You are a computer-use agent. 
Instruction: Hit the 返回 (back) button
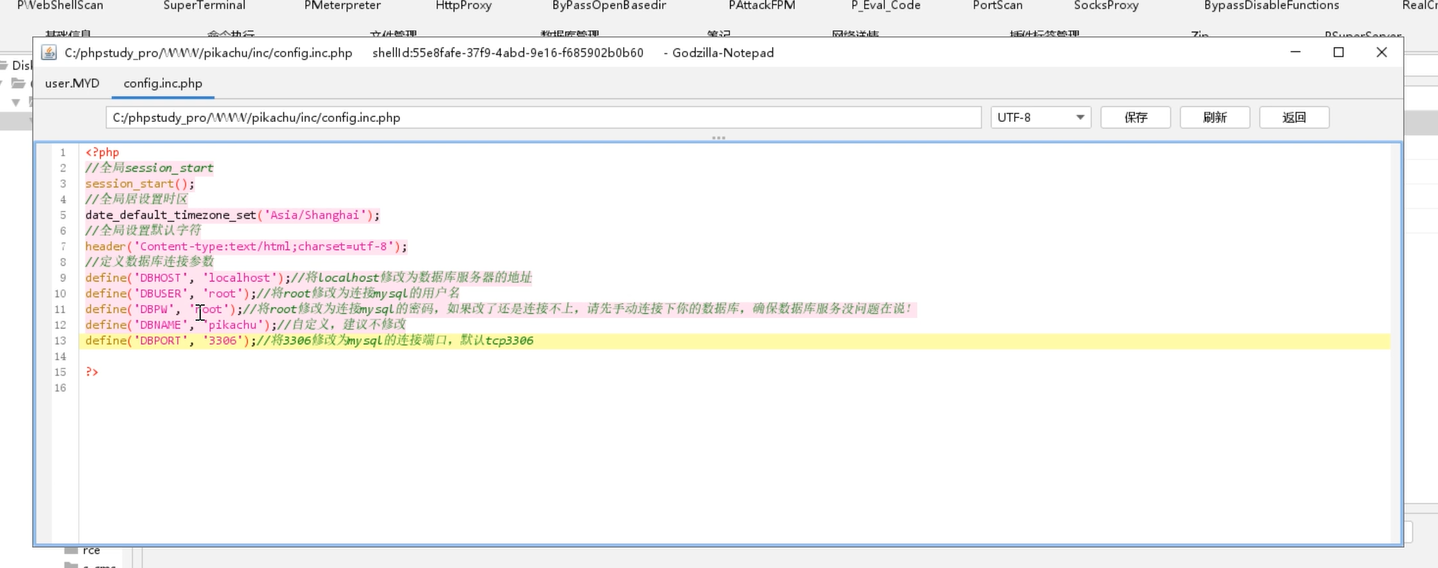click(x=1294, y=117)
